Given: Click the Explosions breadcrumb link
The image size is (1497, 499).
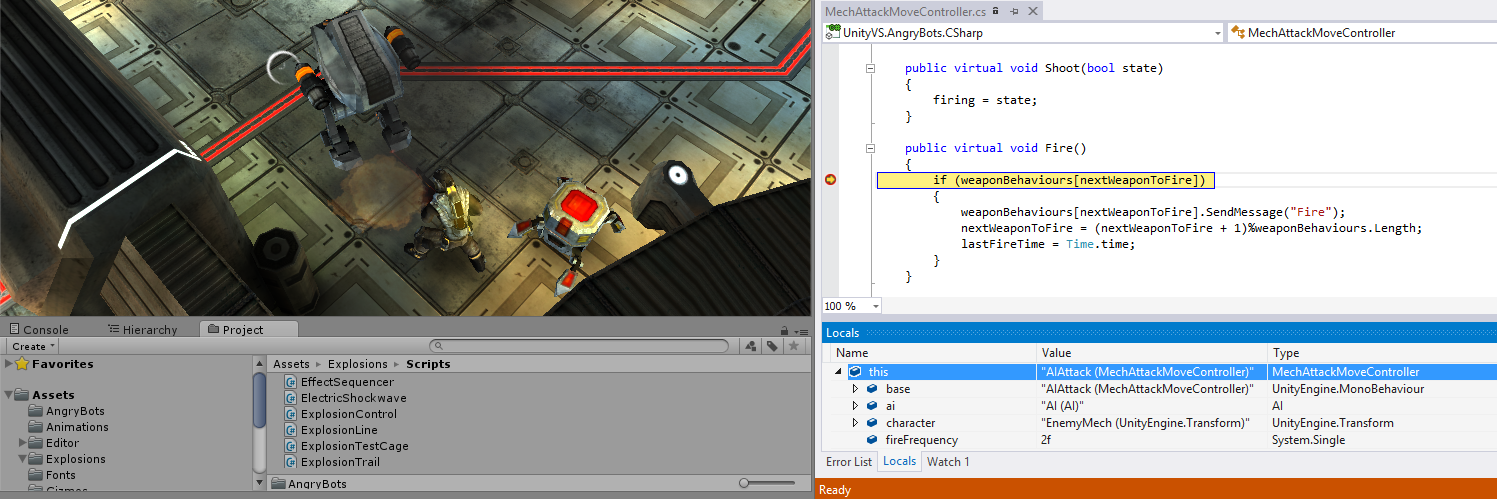Looking at the screenshot, I should tap(357, 364).
